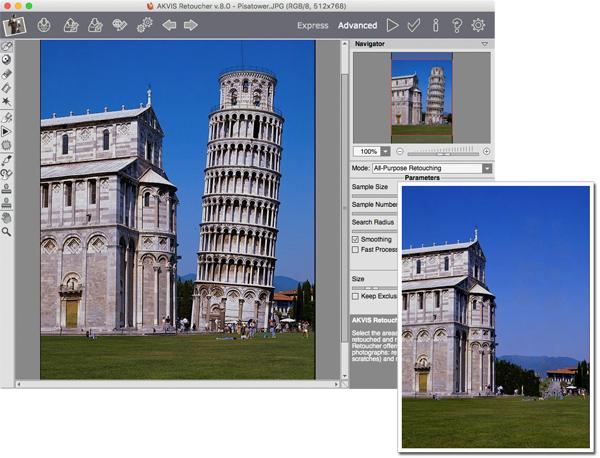
Task: Click the horizontal scrollbar below the image
Action: click(178, 384)
